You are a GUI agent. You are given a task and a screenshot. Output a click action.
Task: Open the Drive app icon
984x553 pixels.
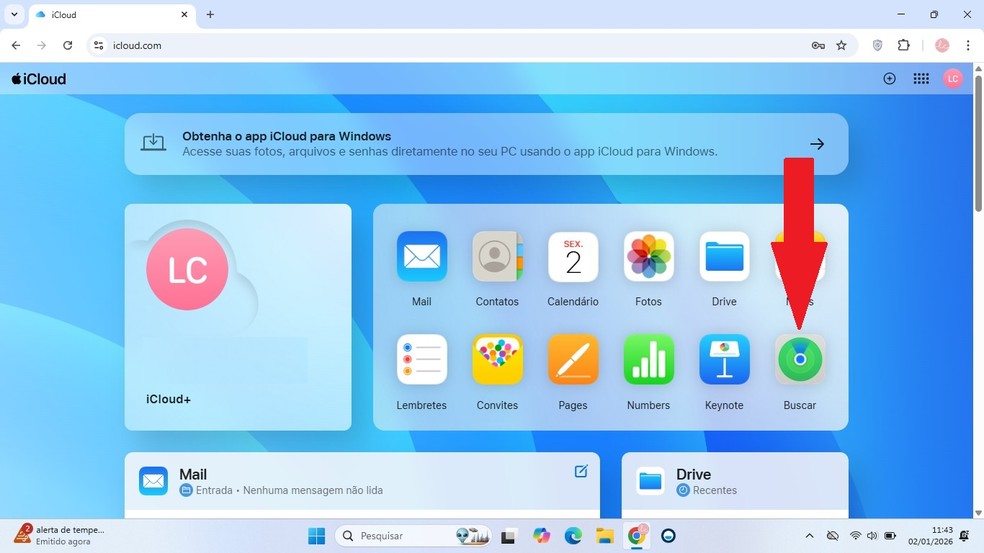point(724,257)
